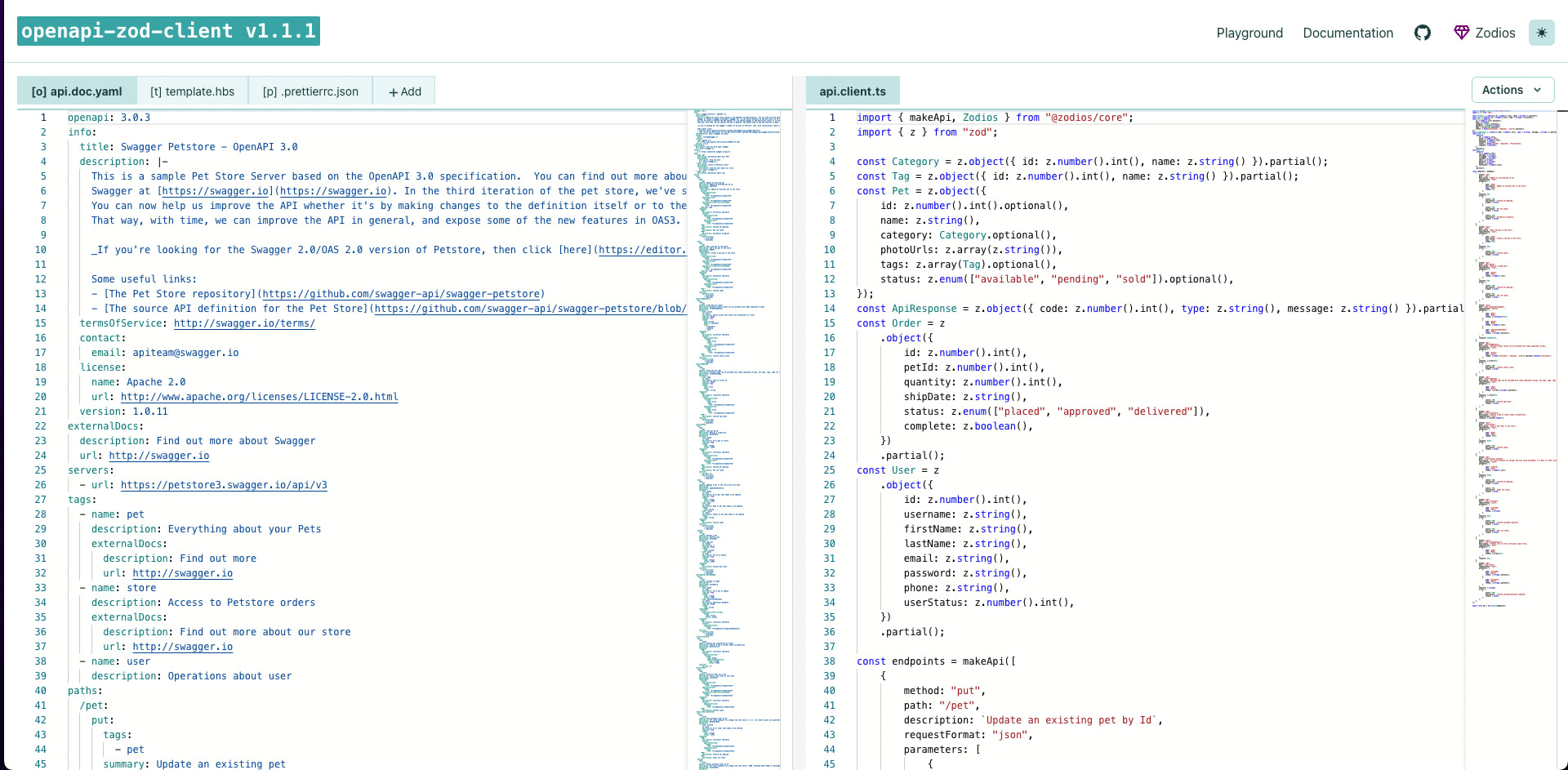1568x770 pixels.
Task: Toggle dark mode with the sun icon
Action: [1542, 33]
